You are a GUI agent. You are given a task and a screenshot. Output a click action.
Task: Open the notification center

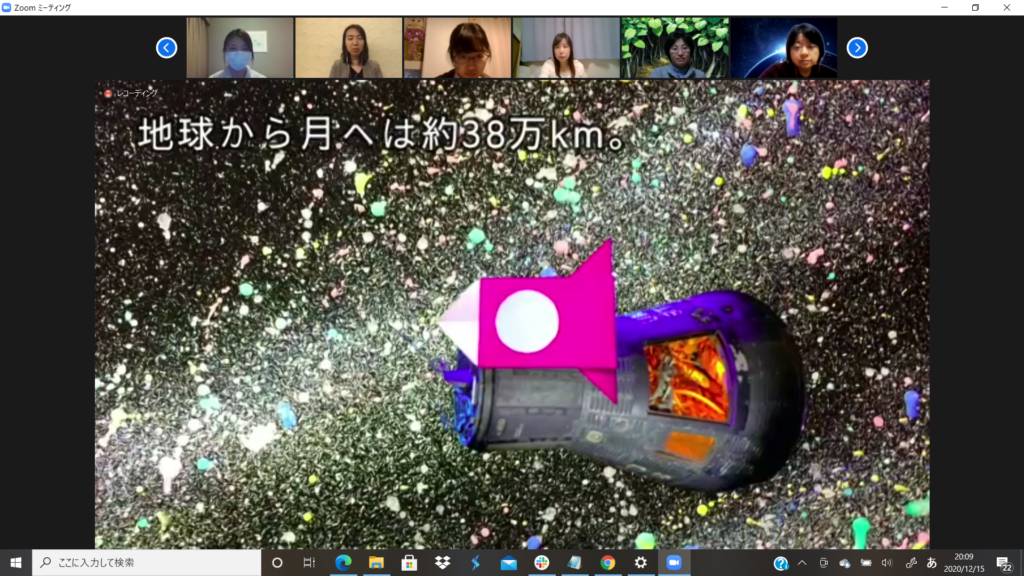[x=1004, y=563]
